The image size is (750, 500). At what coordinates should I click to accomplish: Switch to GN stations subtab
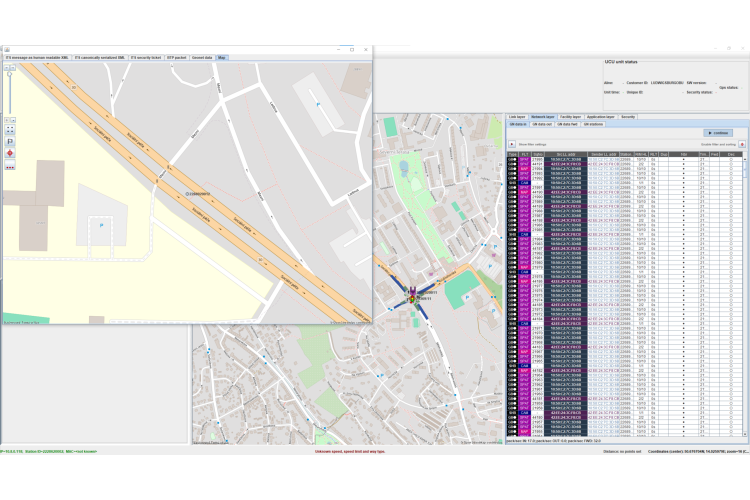coord(592,124)
